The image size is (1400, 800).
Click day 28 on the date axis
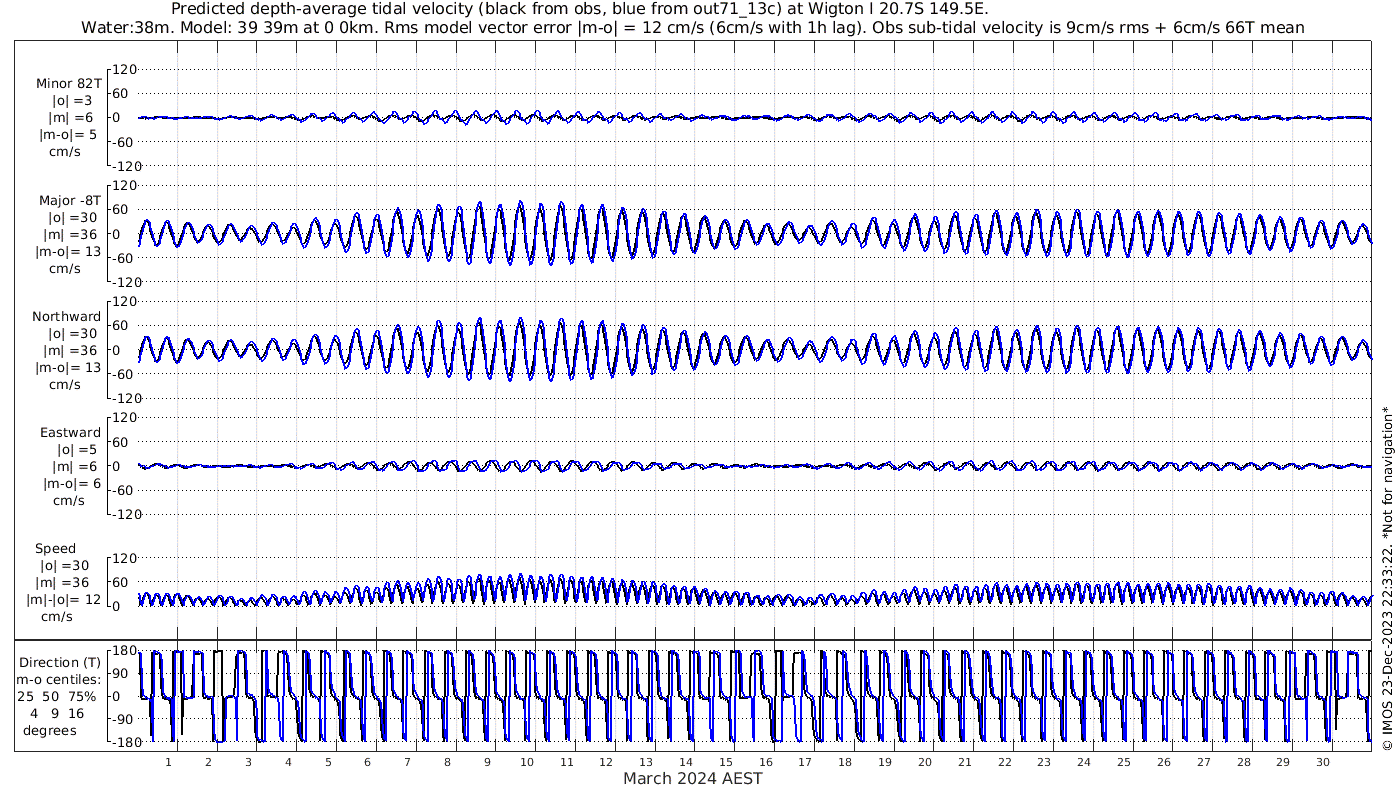(1243, 762)
